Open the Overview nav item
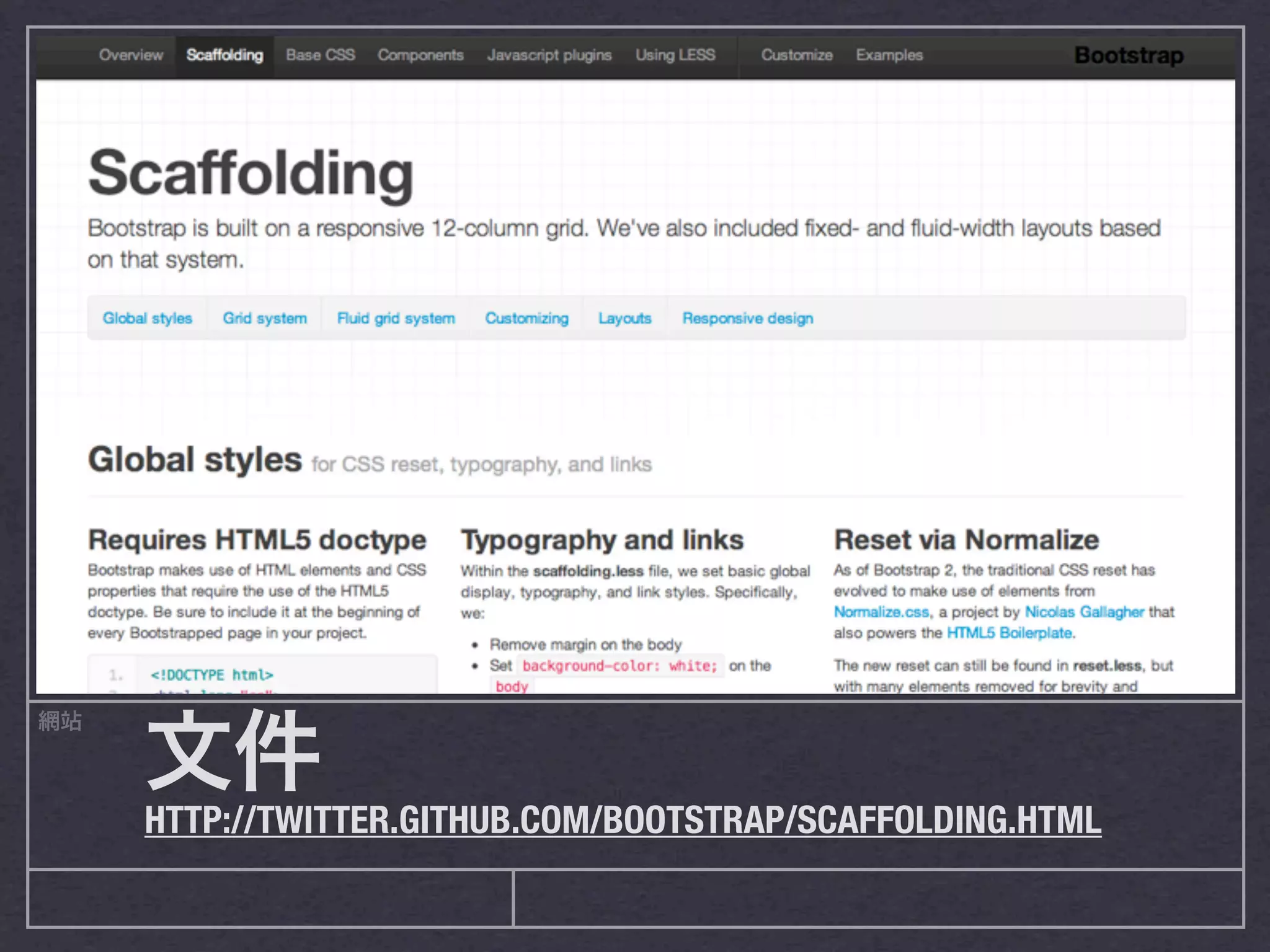The image size is (1270, 952). [131, 55]
